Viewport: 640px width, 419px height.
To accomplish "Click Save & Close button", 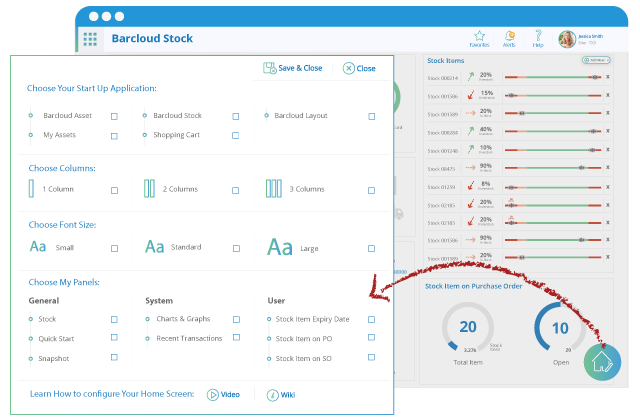I will click(x=293, y=68).
